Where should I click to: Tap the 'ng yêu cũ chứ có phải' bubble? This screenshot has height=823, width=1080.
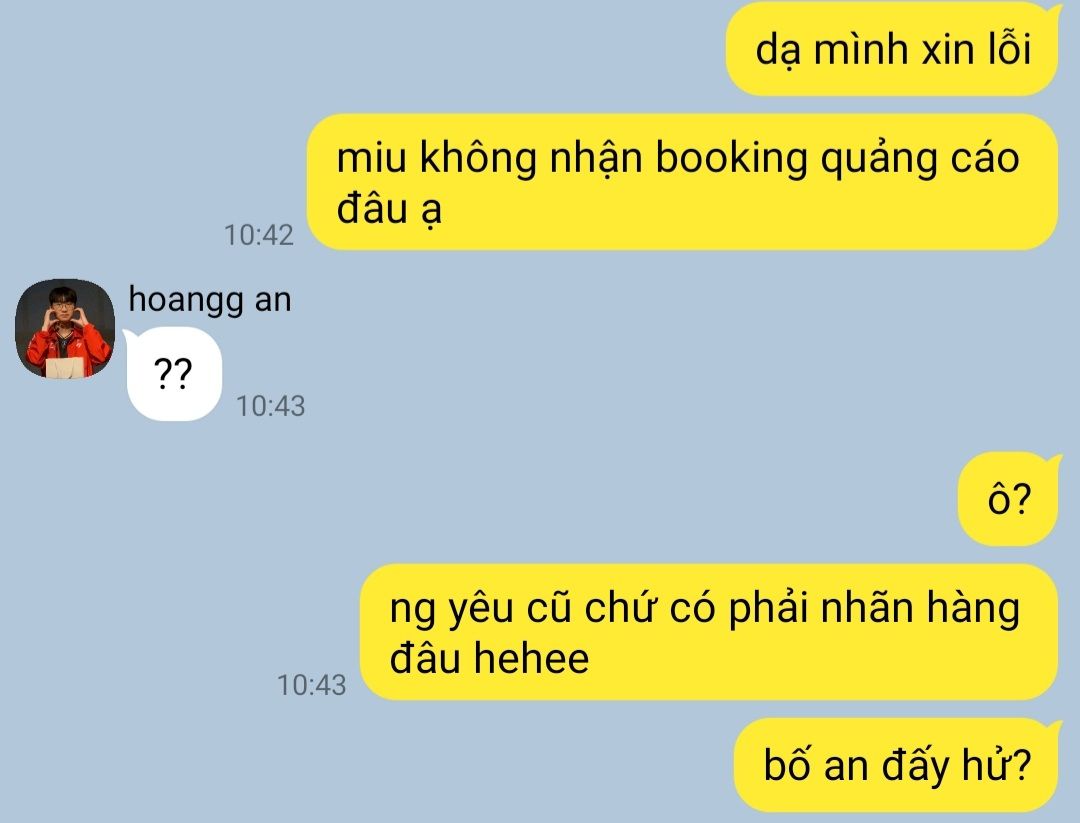(x=709, y=632)
